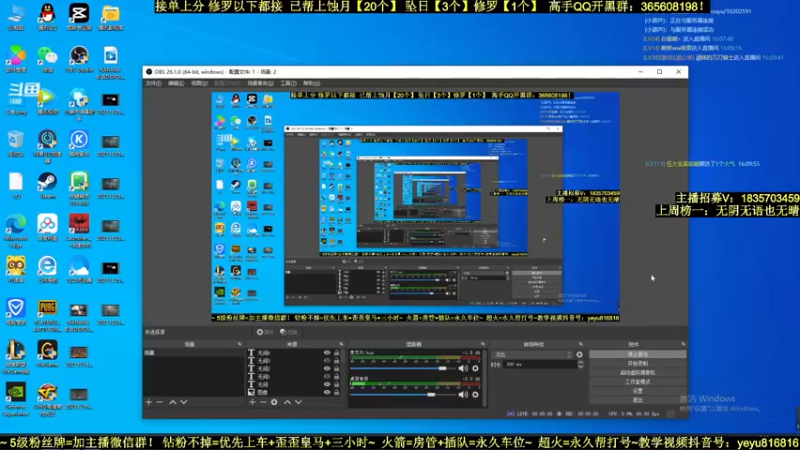Screen dimensions: 800x450
Task: Open Recycle Bin on desktop
Action: 16,143
